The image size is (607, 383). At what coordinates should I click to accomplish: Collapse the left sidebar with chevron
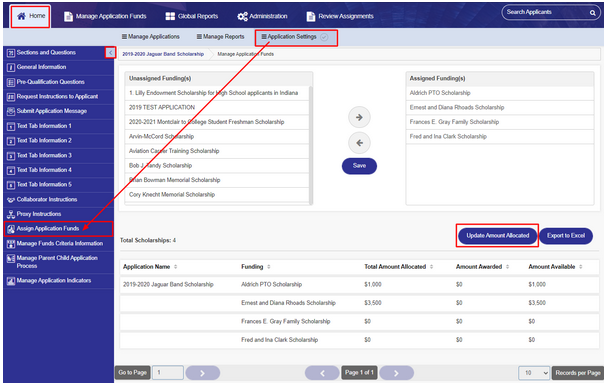[110, 53]
